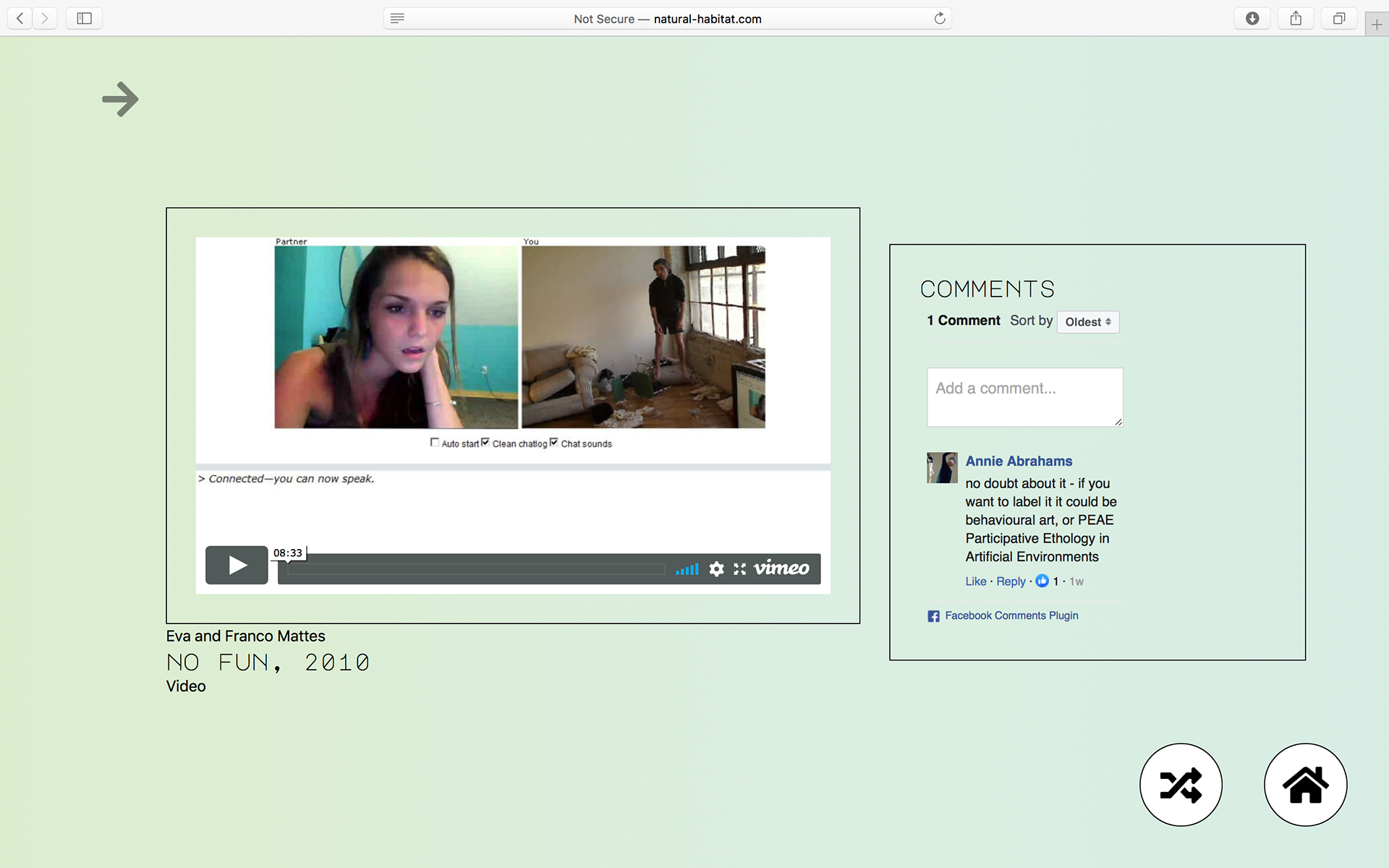Click the shuffle random artwork button
1389x868 pixels.
(x=1181, y=785)
